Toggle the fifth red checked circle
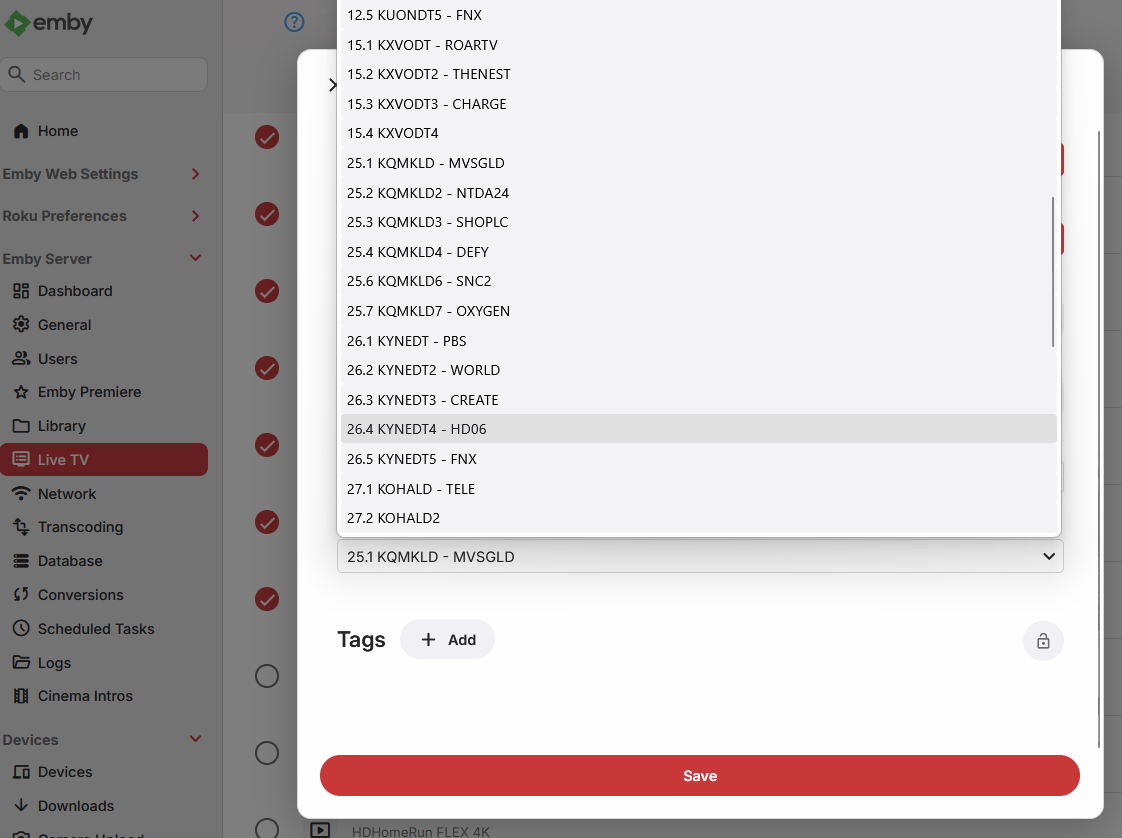Screen dimensions: 1122x838 click(x=267, y=445)
